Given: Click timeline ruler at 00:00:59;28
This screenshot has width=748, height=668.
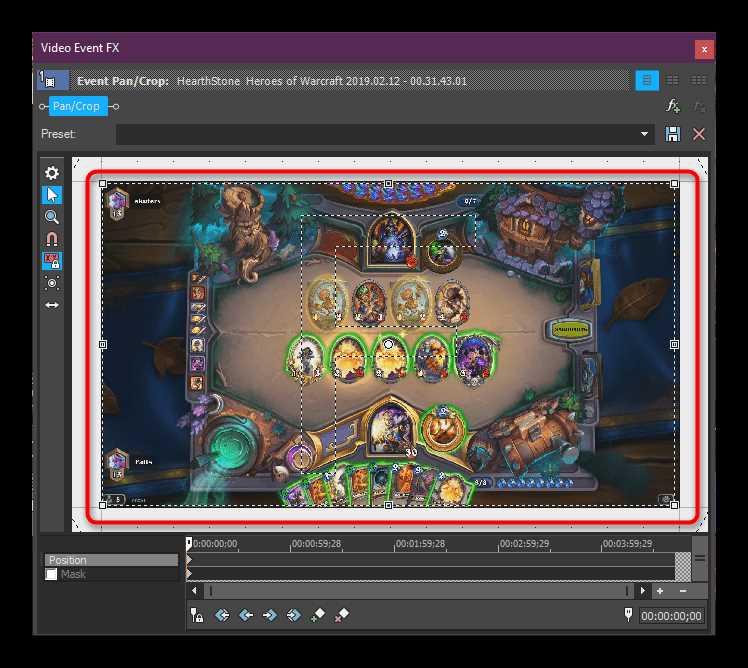Looking at the screenshot, I should click(x=316, y=543).
